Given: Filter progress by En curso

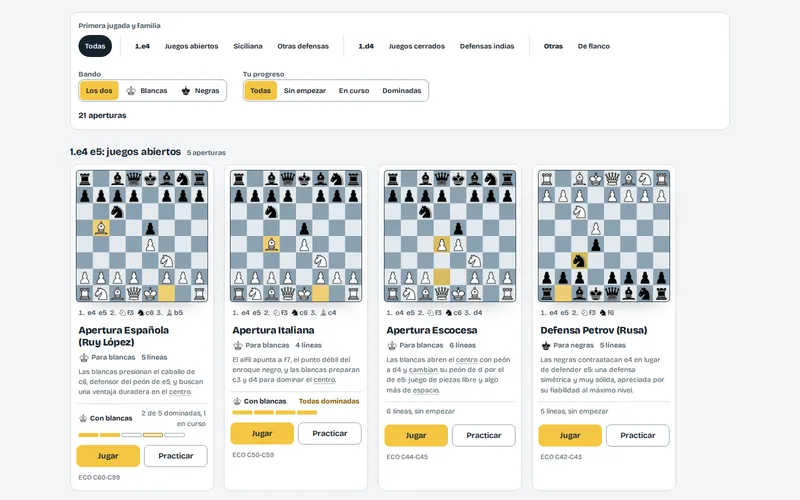Looking at the screenshot, I should coord(354,90).
